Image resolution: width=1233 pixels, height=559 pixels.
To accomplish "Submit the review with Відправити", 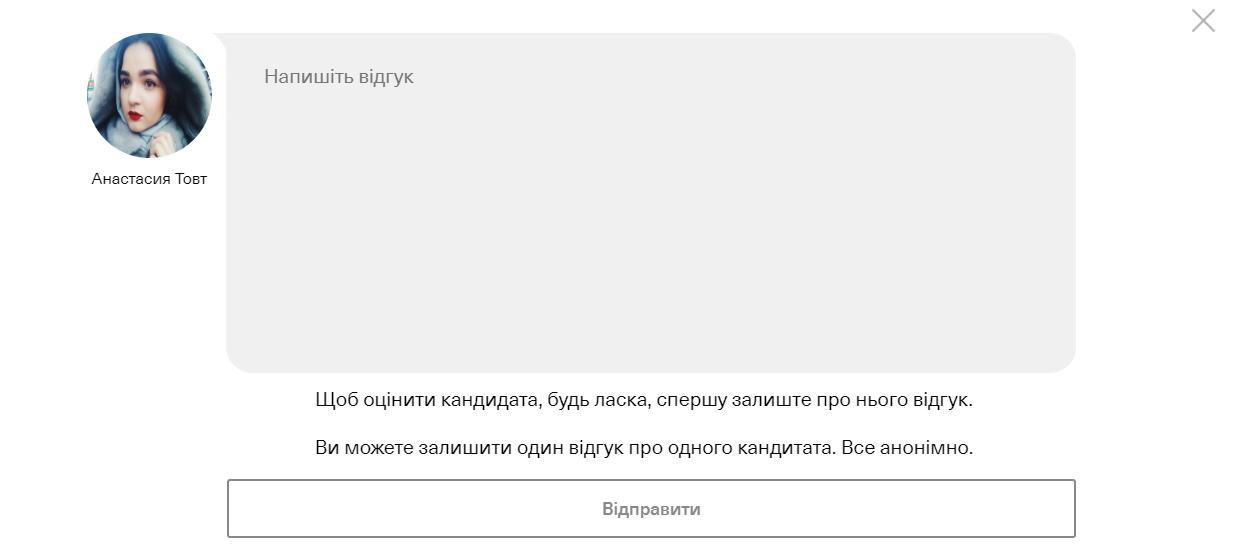I will (x=651, y=509).
